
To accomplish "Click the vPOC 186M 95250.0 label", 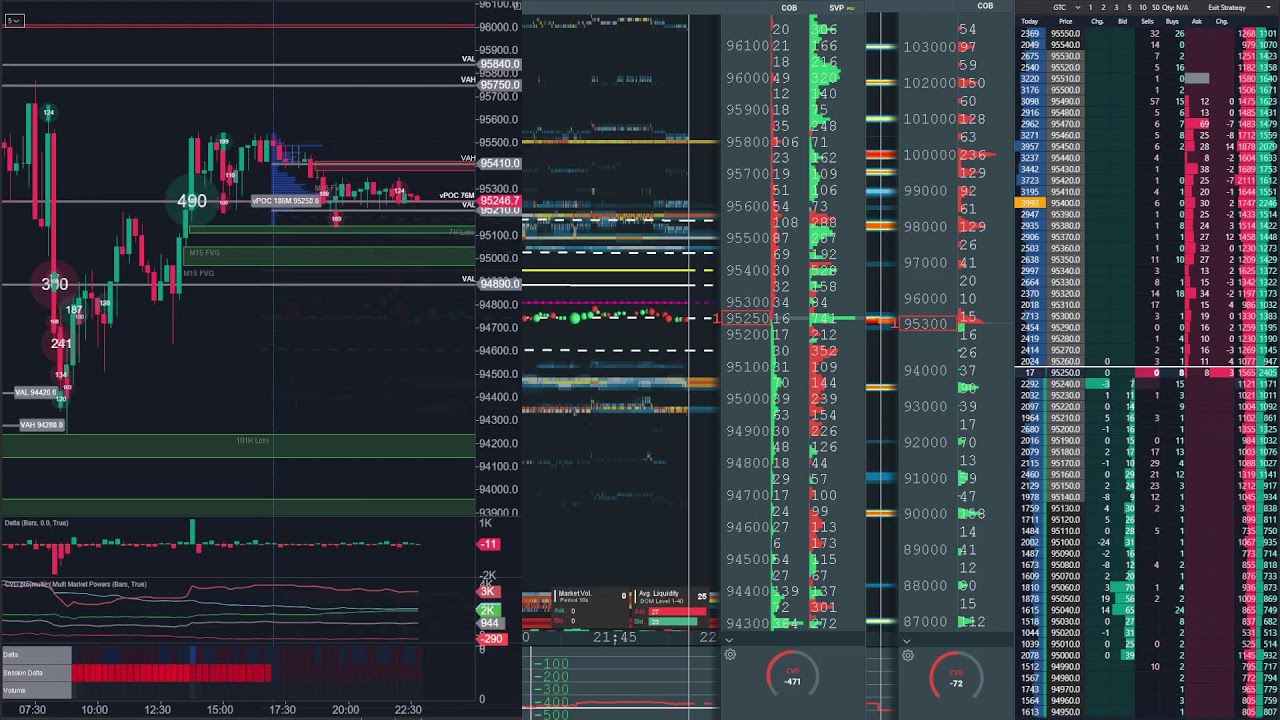I will [285, 201].
